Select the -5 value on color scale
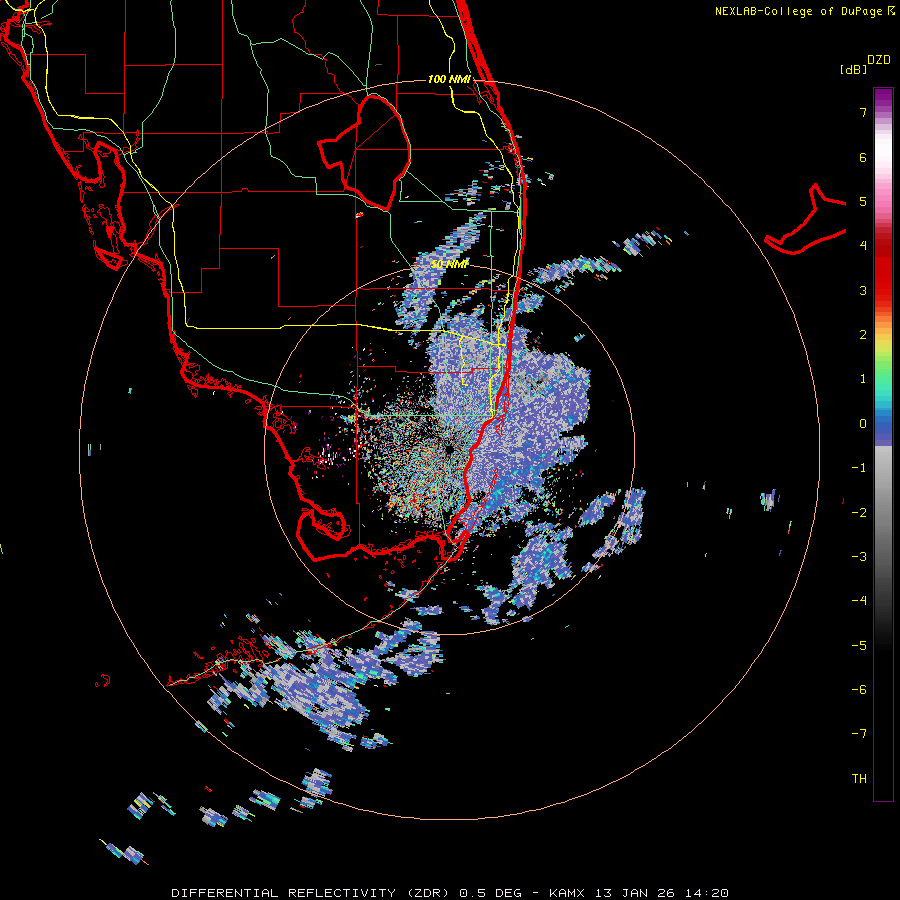This screenshot has height=900, width=900. [859, 645]
